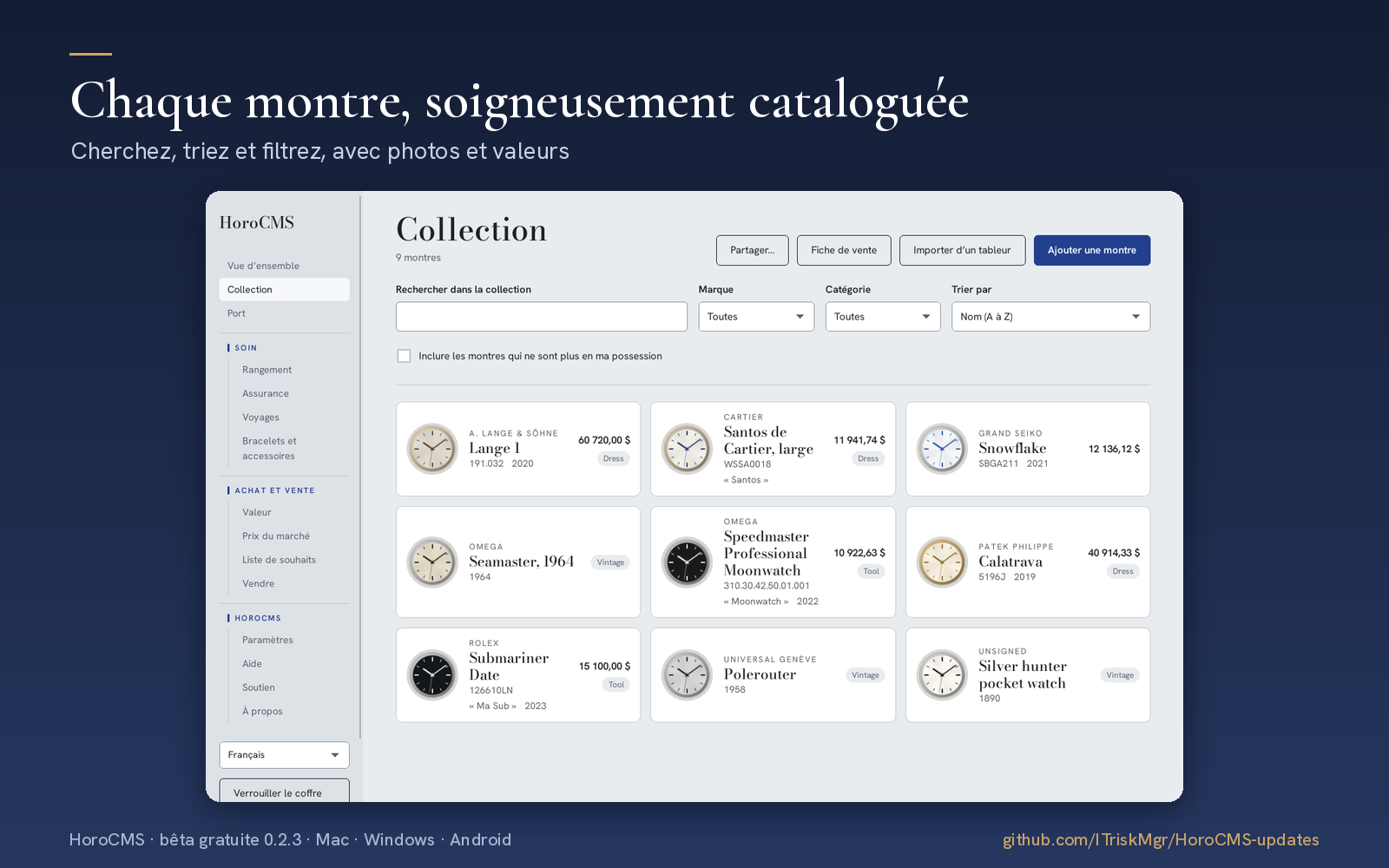Viewport: 1389px width, 868px height.
Task: Click the Silver hunter pocket watch image
Action: click(942, 674)
